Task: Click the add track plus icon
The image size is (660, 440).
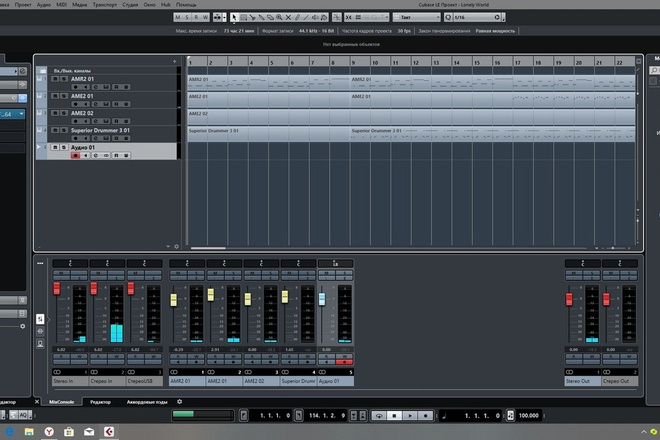Action: point(175,61)
